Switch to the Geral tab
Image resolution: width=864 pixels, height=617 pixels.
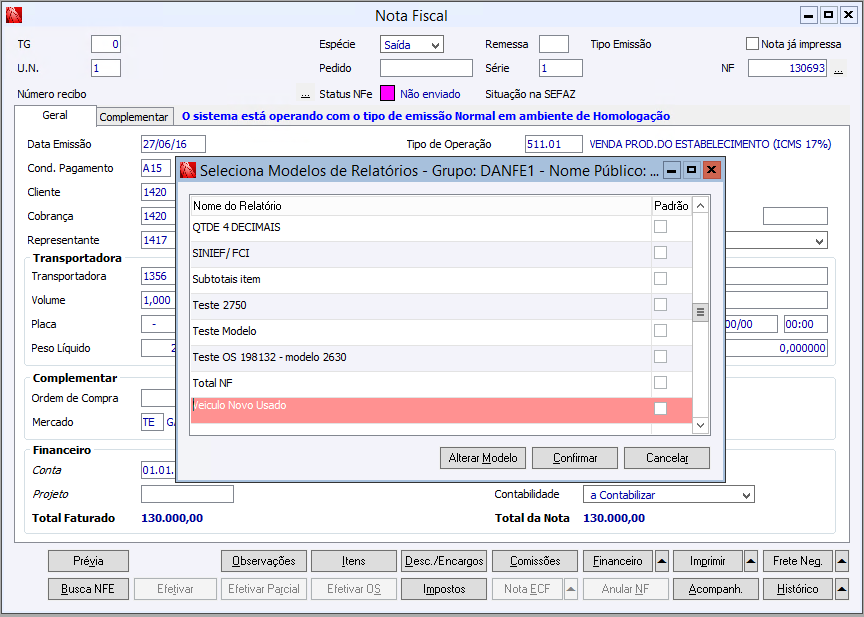[55, 115]
